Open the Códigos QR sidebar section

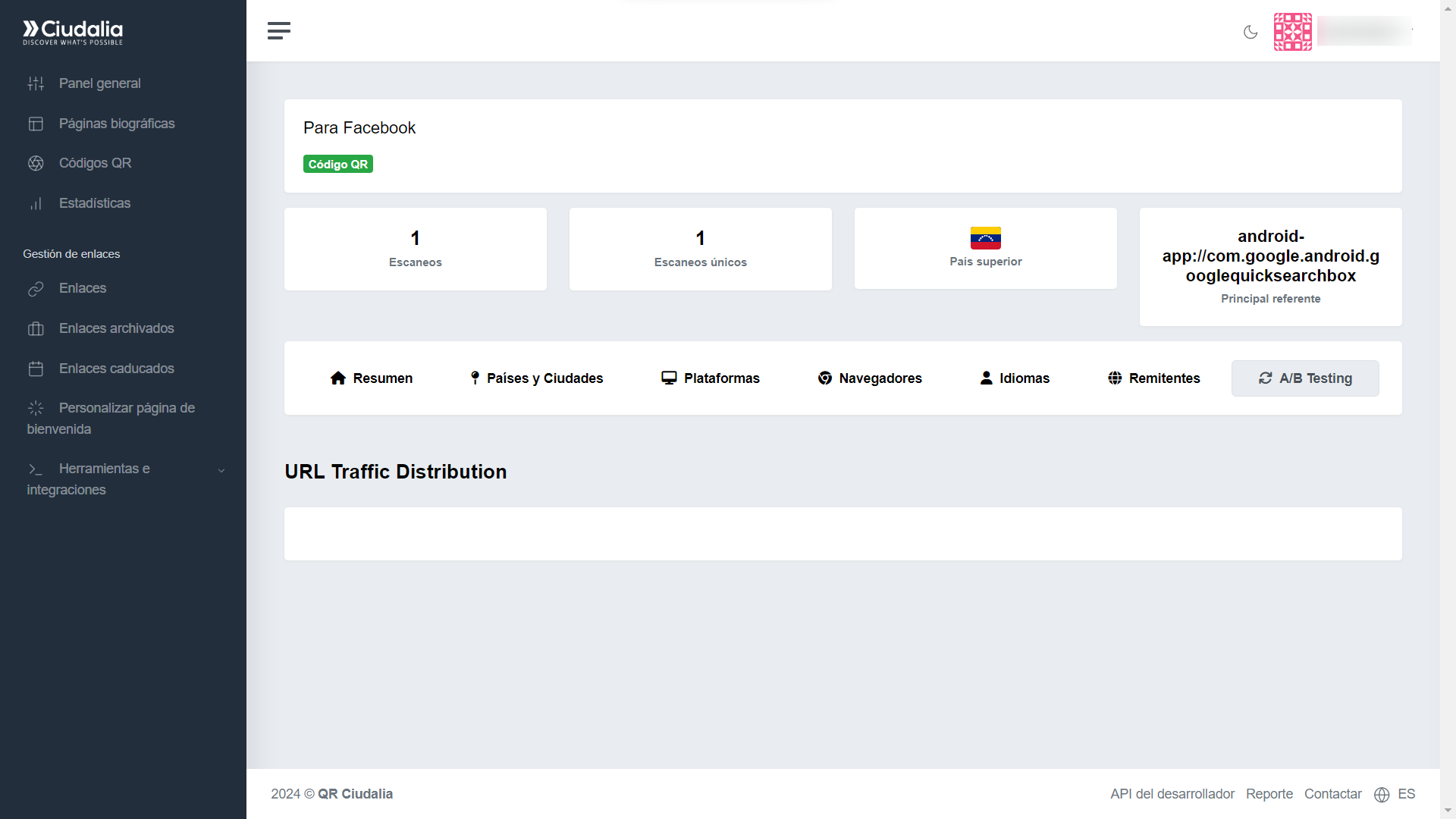(x=94, y=162)
